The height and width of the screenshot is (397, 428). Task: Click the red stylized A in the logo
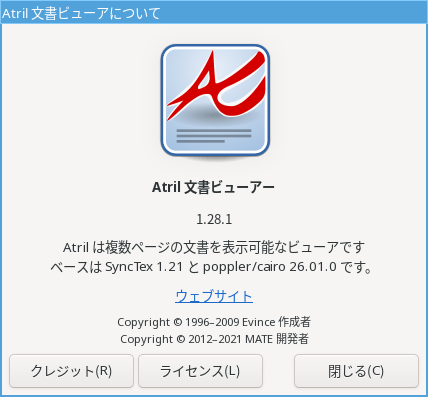click(x=216, y=85)
